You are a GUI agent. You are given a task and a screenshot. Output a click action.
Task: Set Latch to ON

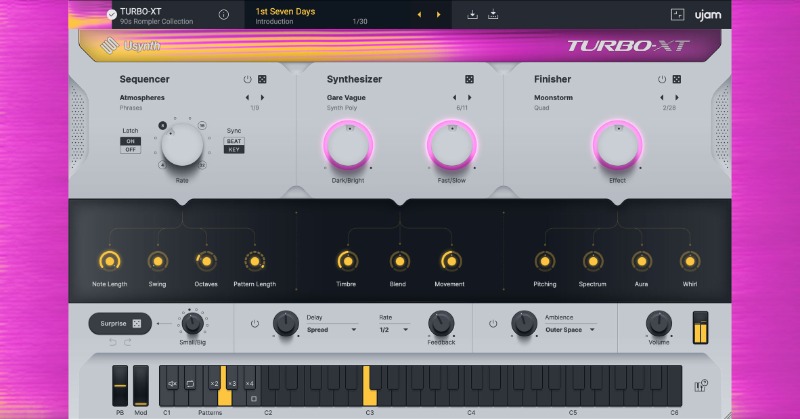(x=131, y=141)
